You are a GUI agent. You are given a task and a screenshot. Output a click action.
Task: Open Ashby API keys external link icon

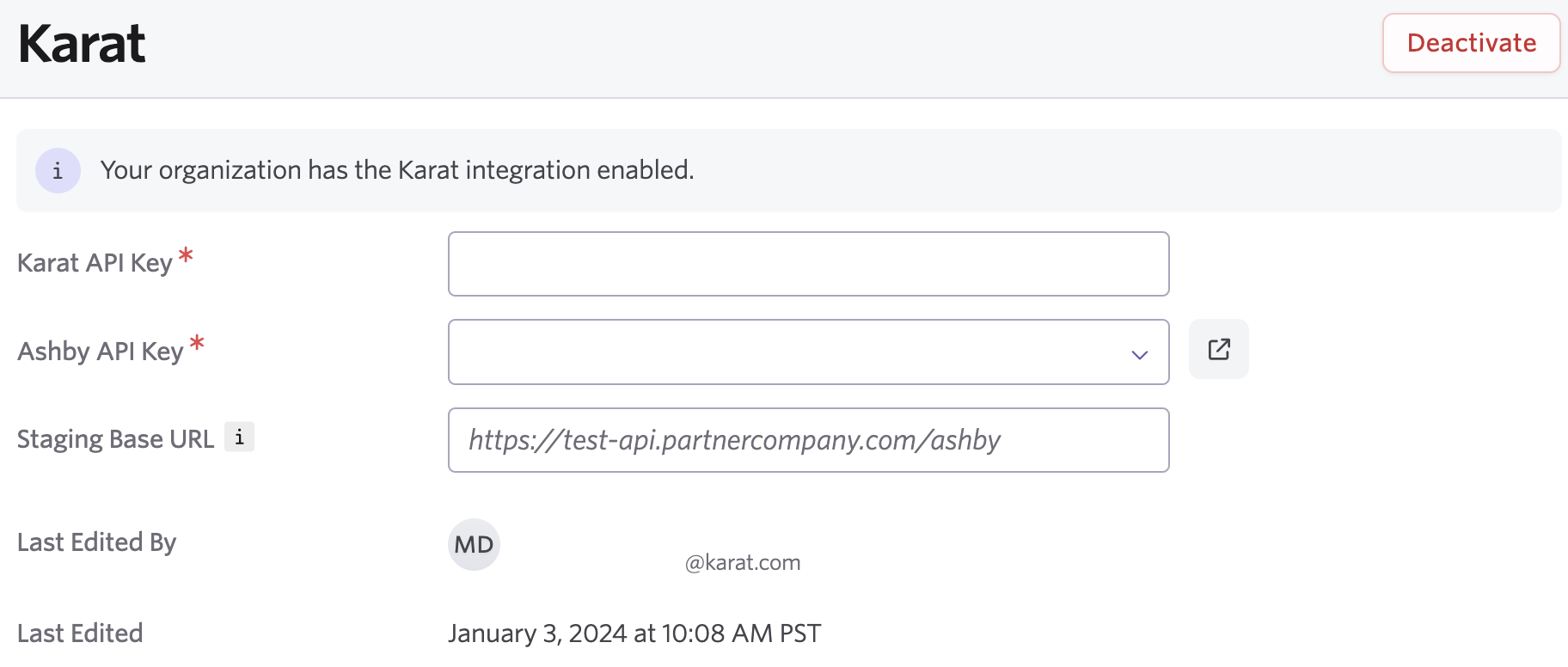[x=1218, y=349]
